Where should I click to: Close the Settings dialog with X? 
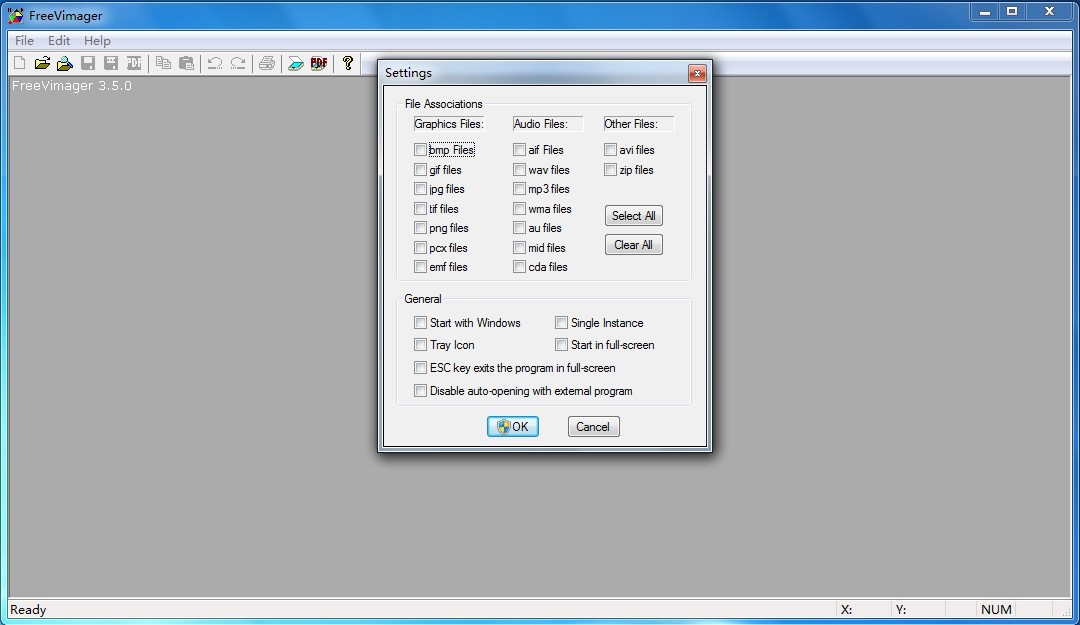point(697,73)
